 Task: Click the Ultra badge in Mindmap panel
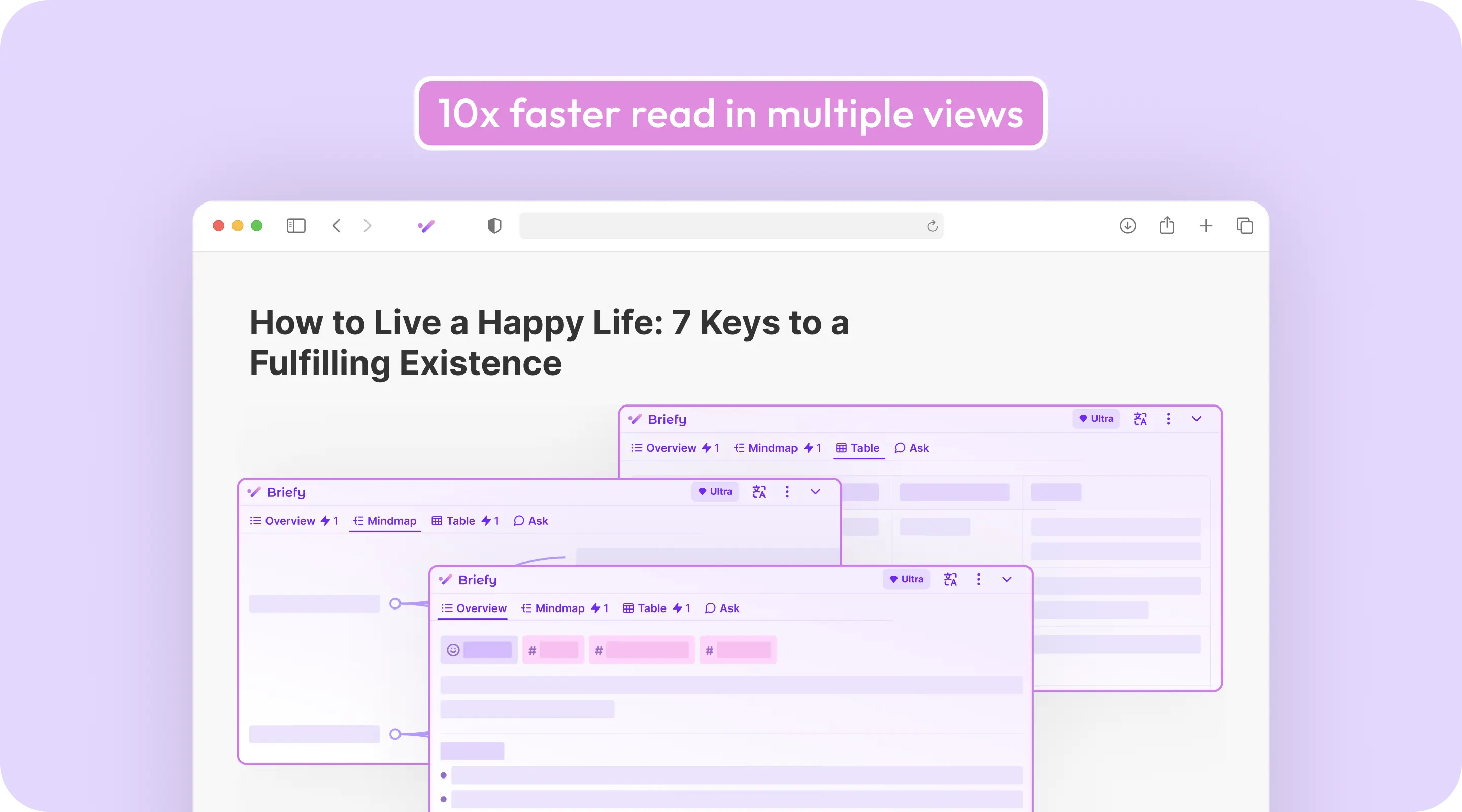pos(715,491)
